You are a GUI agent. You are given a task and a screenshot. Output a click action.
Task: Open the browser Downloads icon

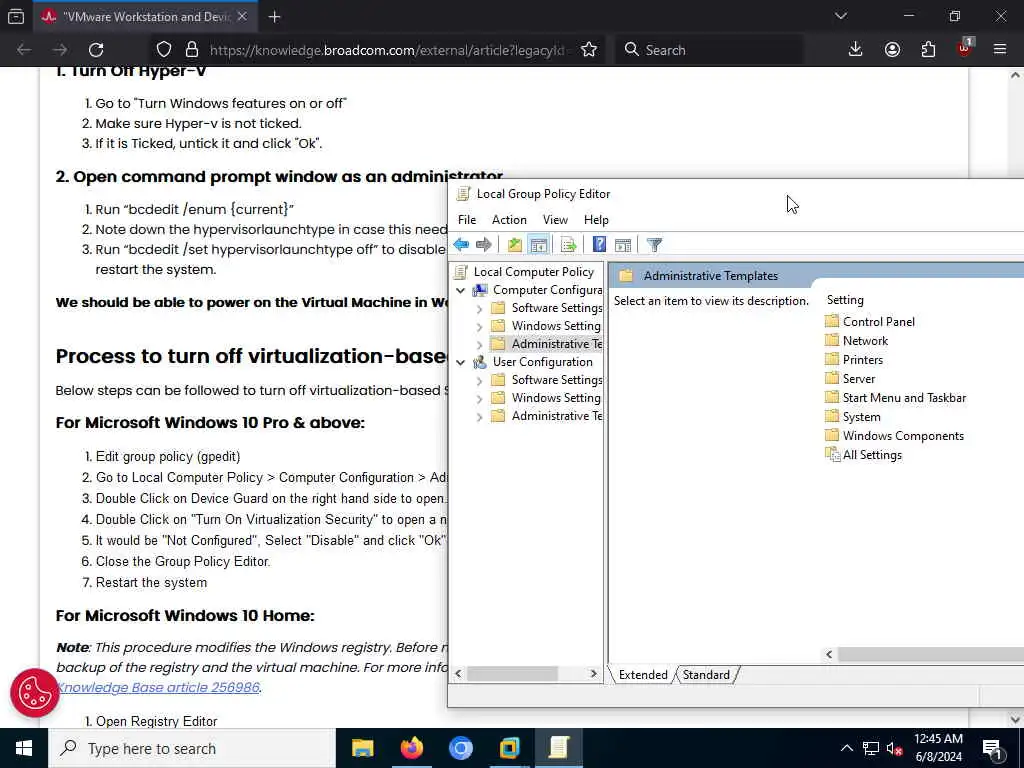(x=856, y=50)
